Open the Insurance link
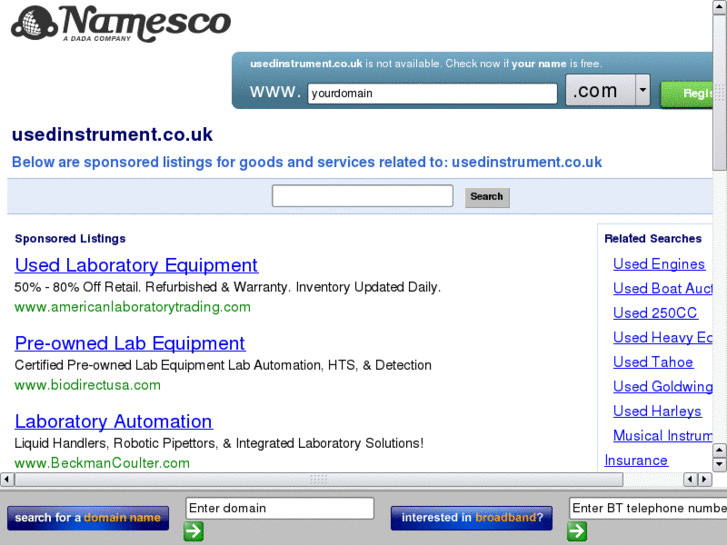 tap(636, 461)
